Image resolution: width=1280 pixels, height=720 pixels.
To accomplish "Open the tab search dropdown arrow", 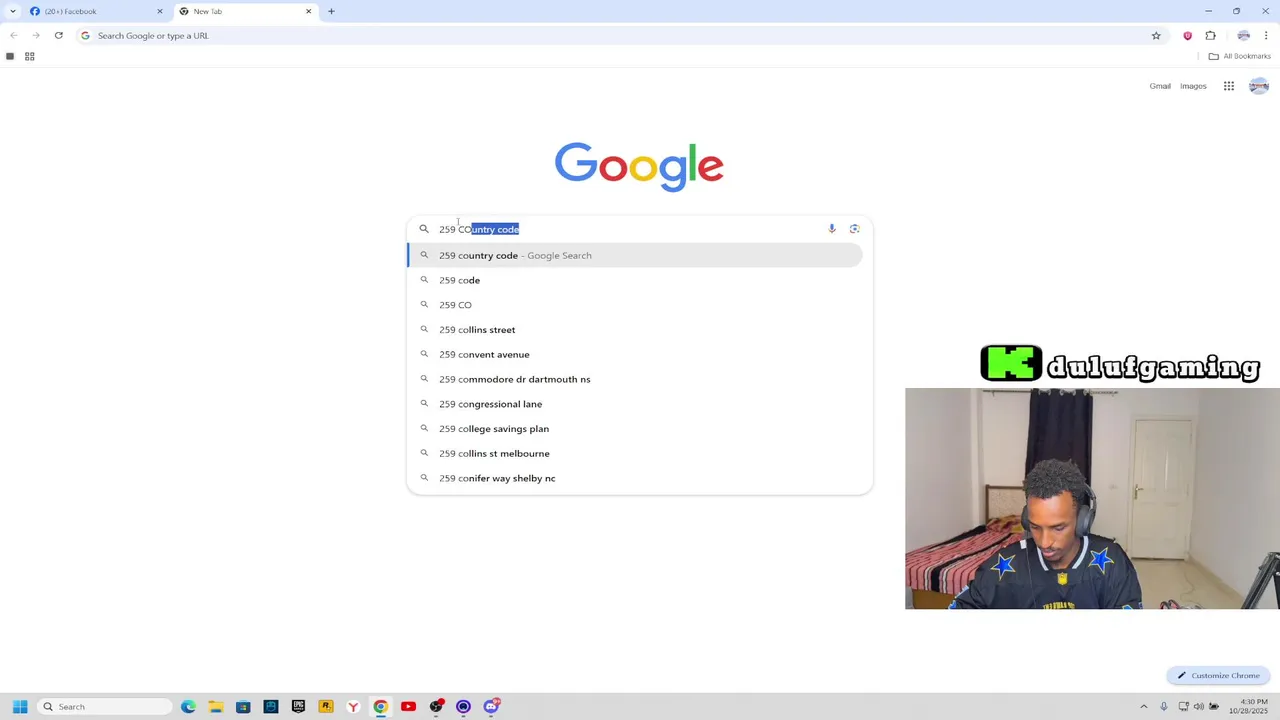I will pos(12,11).
